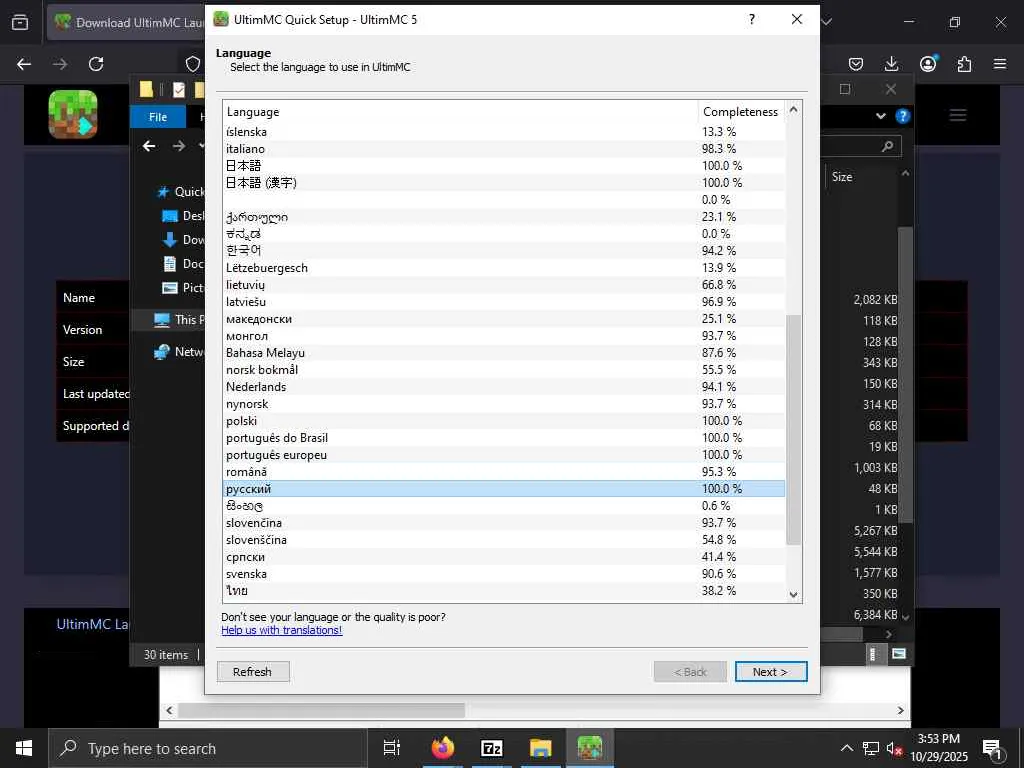
Task: Expand the Explorer ribbon chevron
Action: 880,116
